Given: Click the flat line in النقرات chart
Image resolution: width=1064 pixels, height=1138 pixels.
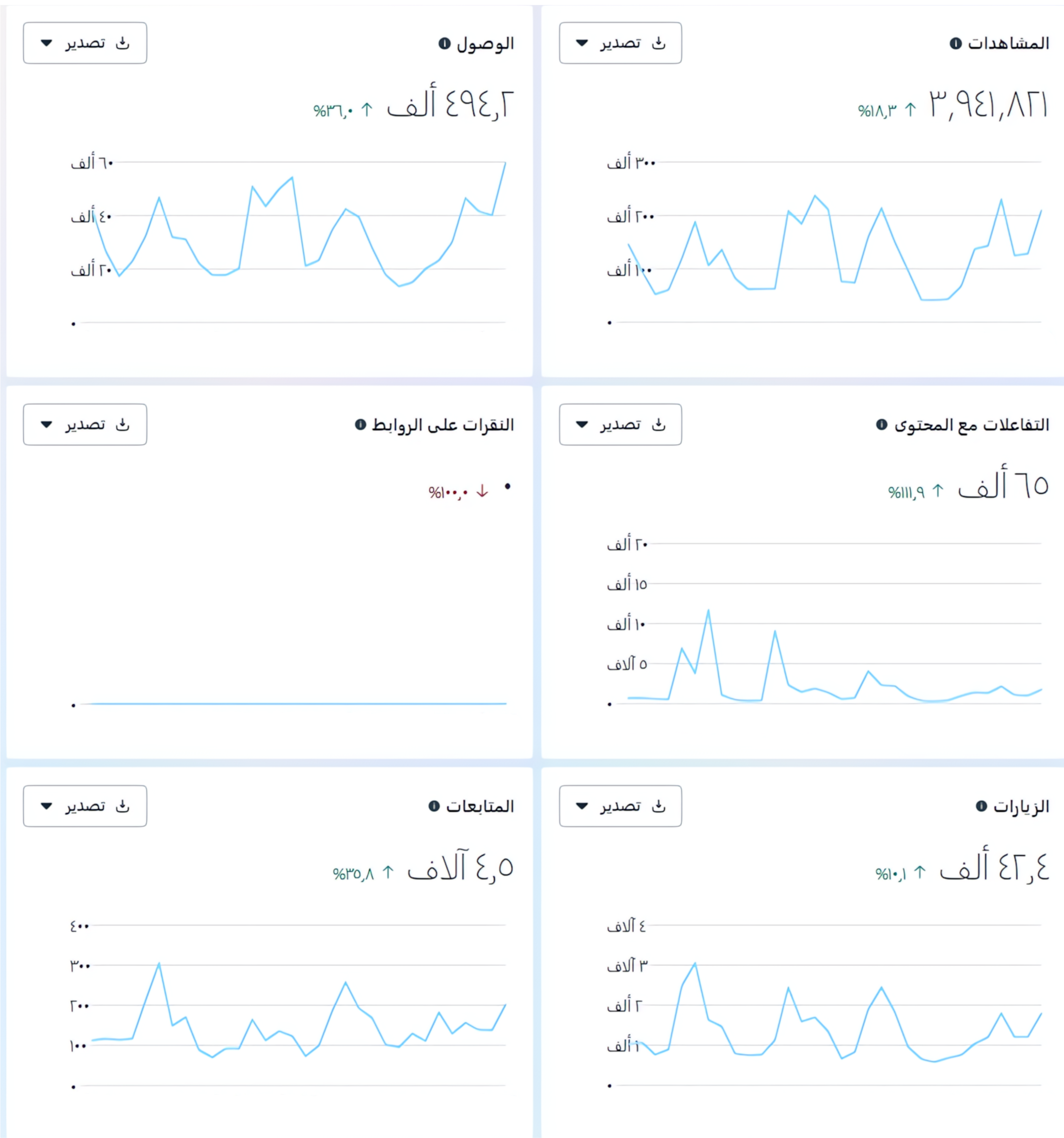Looking at the screenshot, I should [298, 704].
